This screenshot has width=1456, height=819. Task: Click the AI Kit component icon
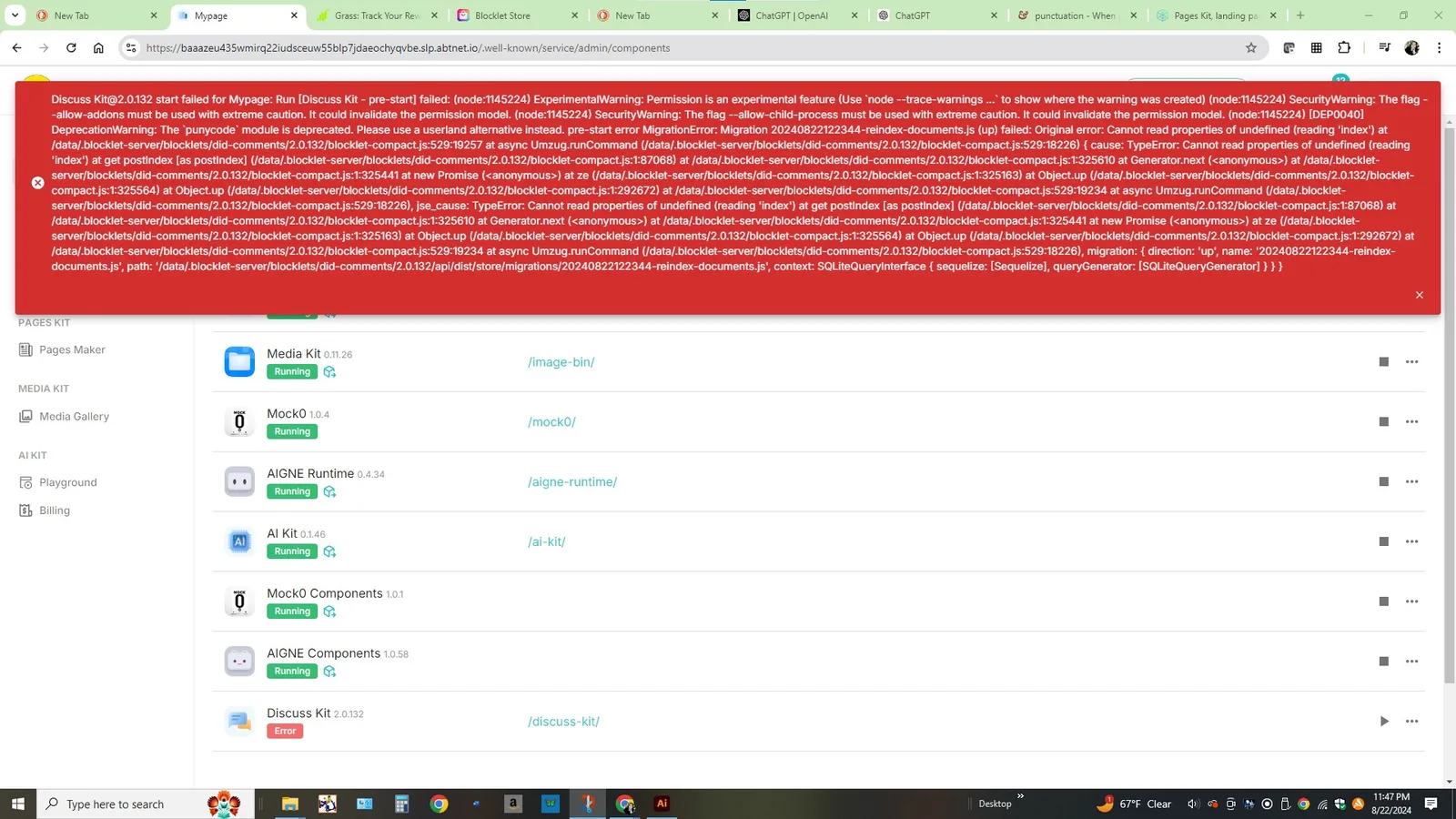(x=239, y=541)
